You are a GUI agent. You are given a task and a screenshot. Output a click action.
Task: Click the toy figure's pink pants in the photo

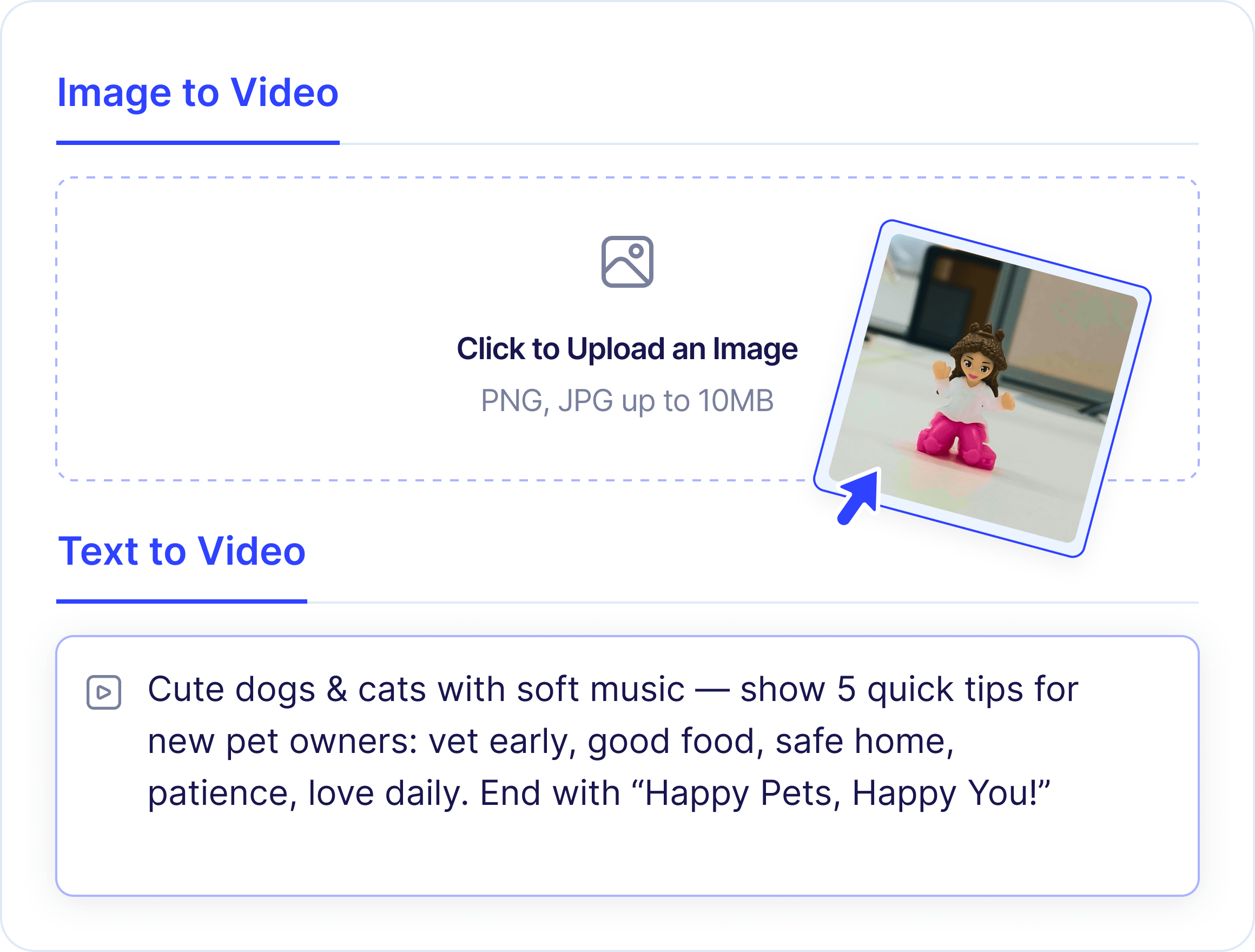pos(956,439)
